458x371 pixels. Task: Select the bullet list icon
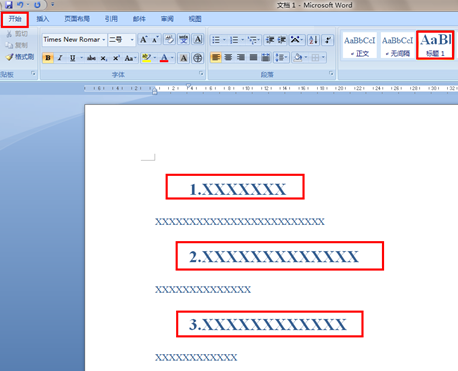pos(216,40)
